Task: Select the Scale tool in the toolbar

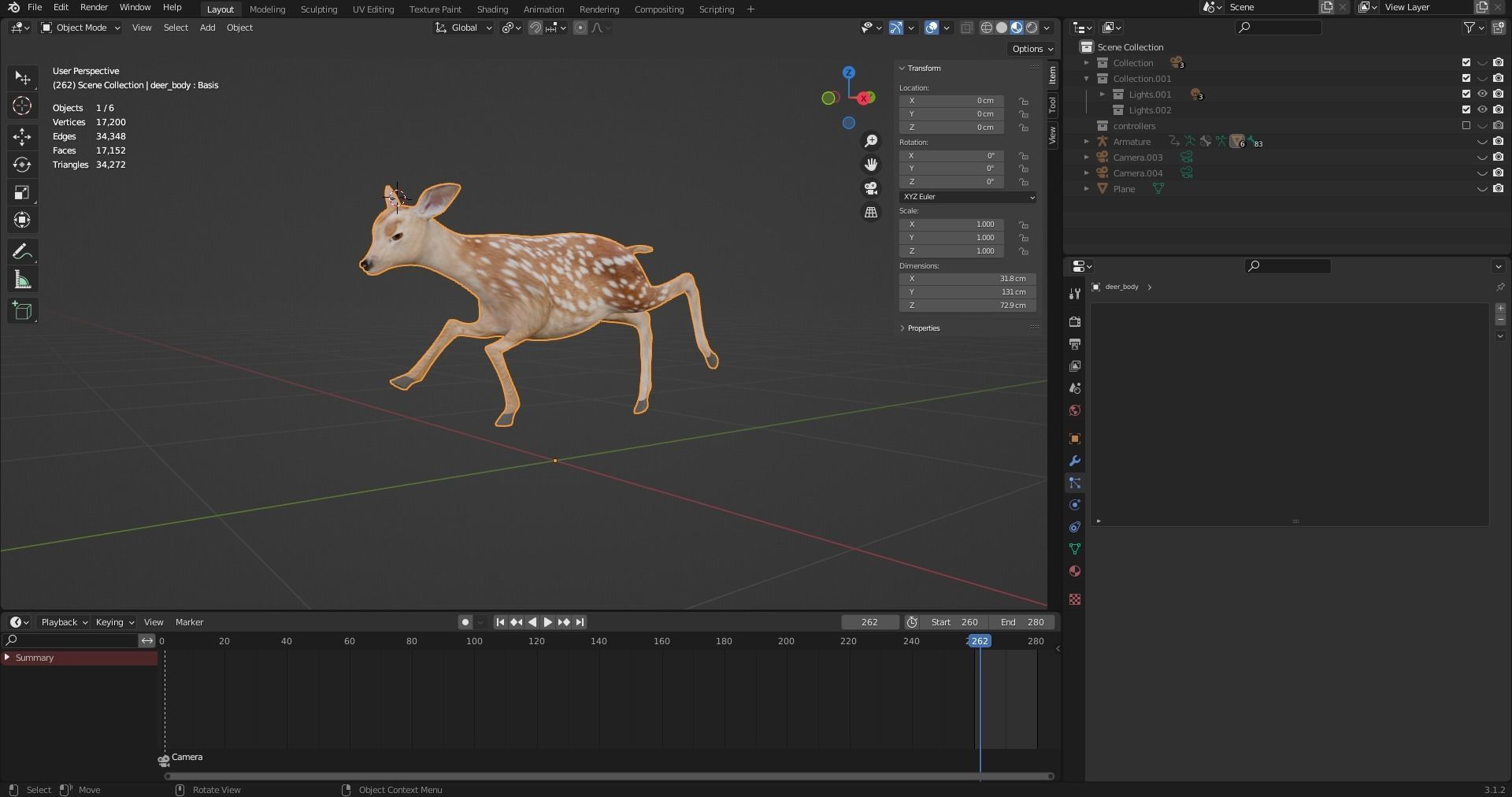Action: [22, 192]
